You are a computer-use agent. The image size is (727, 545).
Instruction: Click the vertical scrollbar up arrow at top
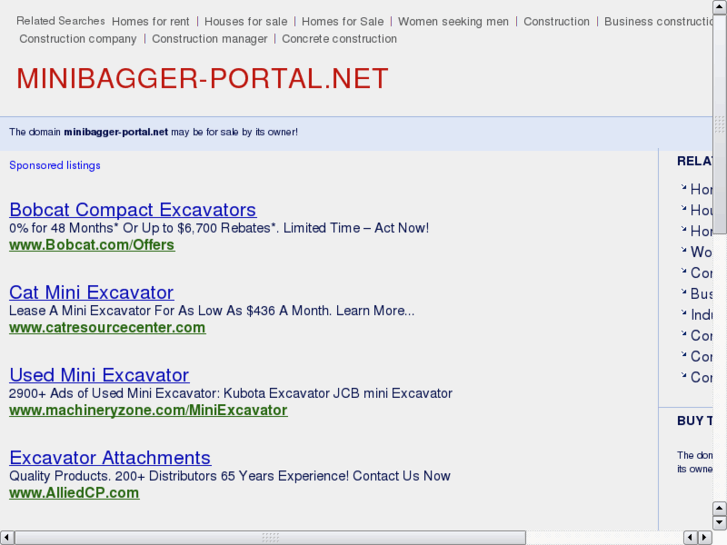[x=720, y=7]
